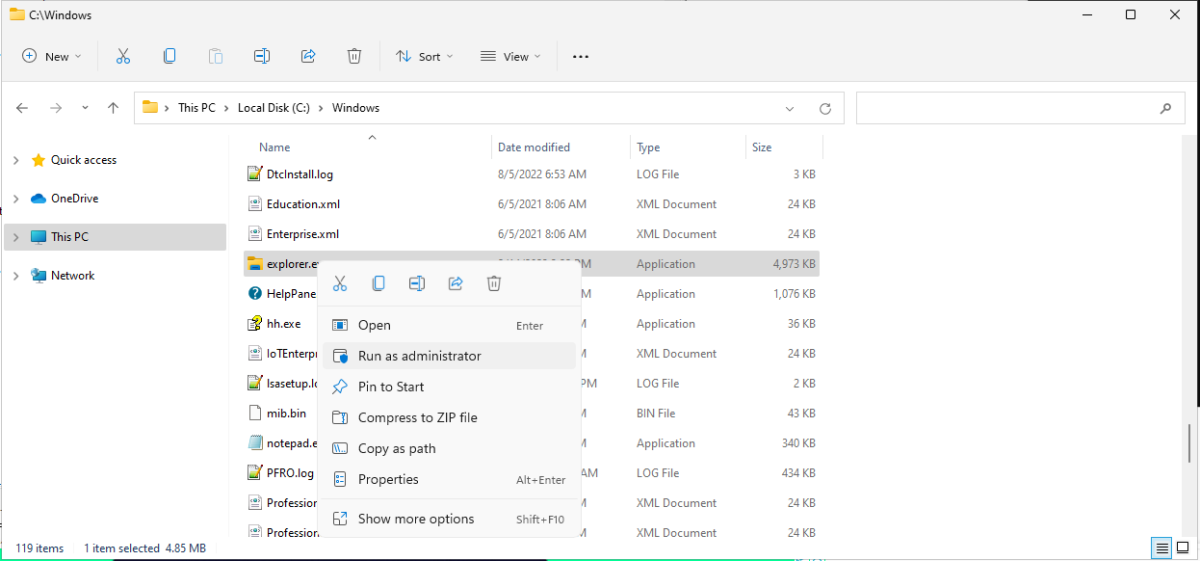
Task: Choose Open from the context menu
Action: pyautogui.click(x=449, y=325)
